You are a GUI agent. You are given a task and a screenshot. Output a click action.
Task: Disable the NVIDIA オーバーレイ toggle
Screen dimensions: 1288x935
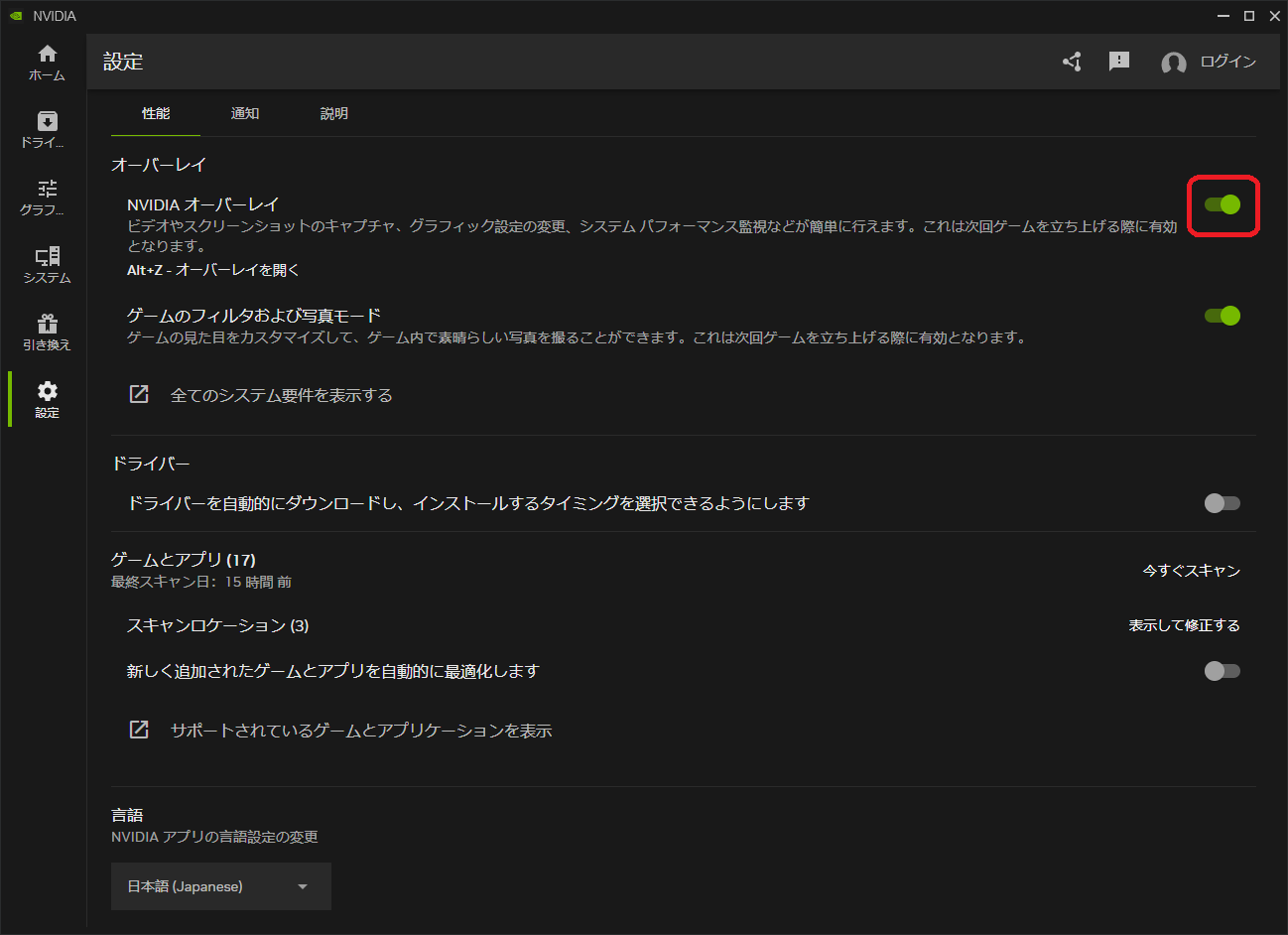[x=1223, y=204]
